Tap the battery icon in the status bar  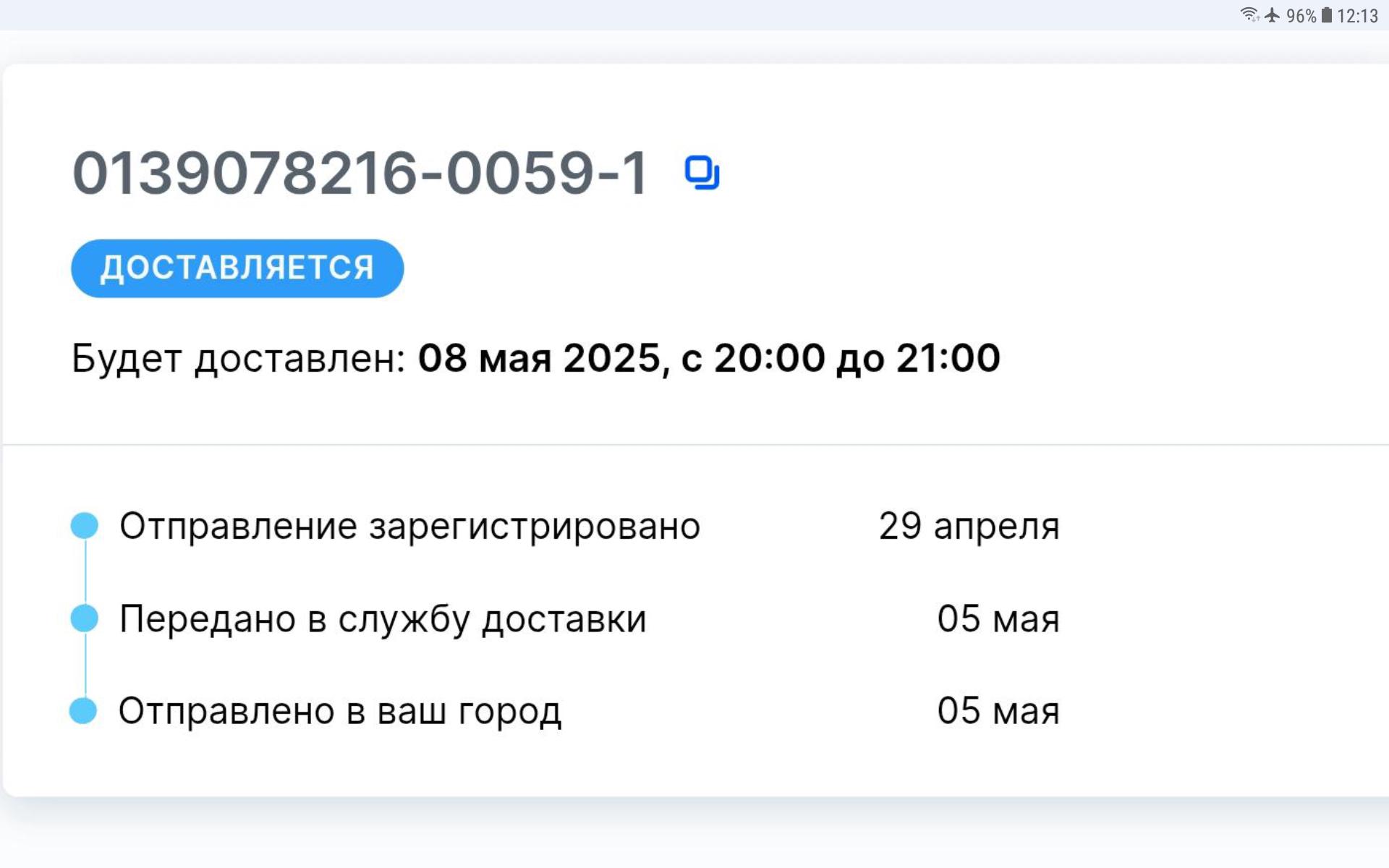coord(1326,15)
